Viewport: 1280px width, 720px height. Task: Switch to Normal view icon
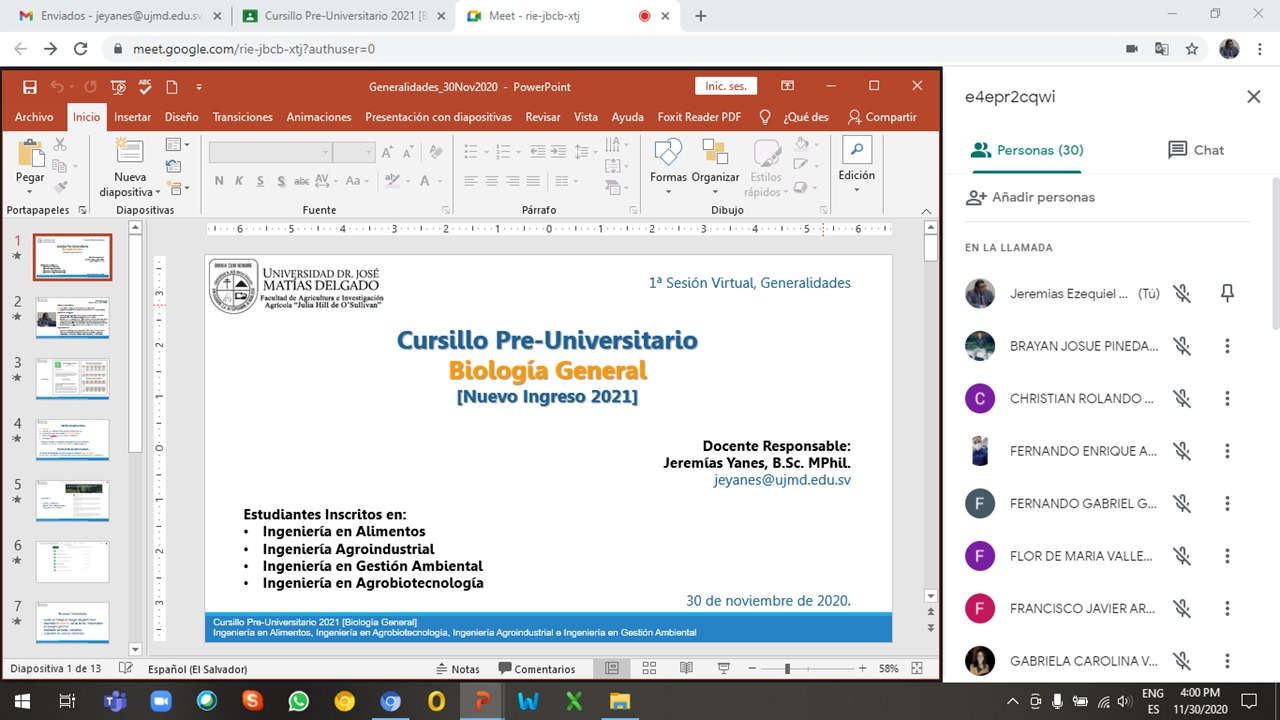click(612, 668)
